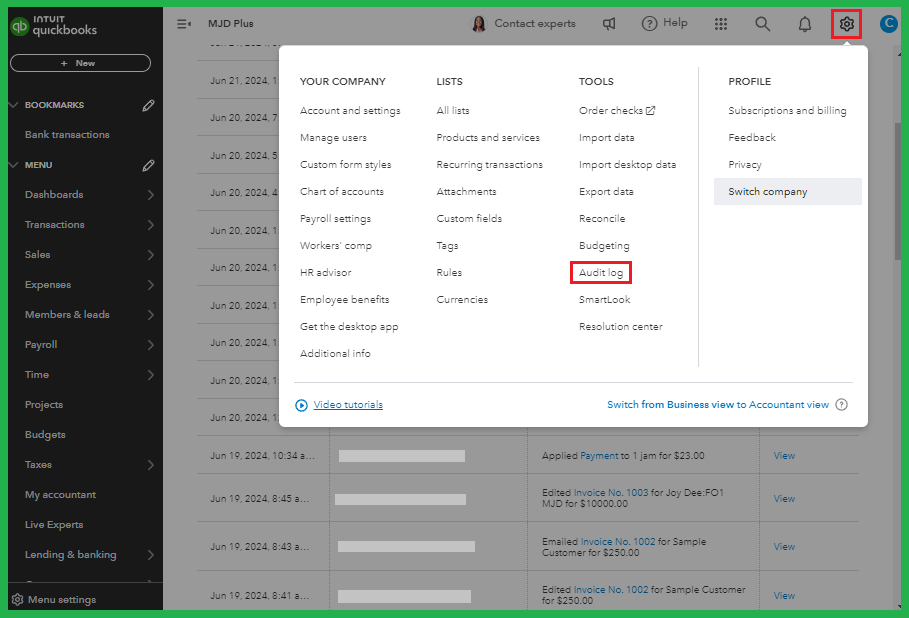The image size is (909, 618).
Task: Open the user profile avatar C
Action: [888, 24]
